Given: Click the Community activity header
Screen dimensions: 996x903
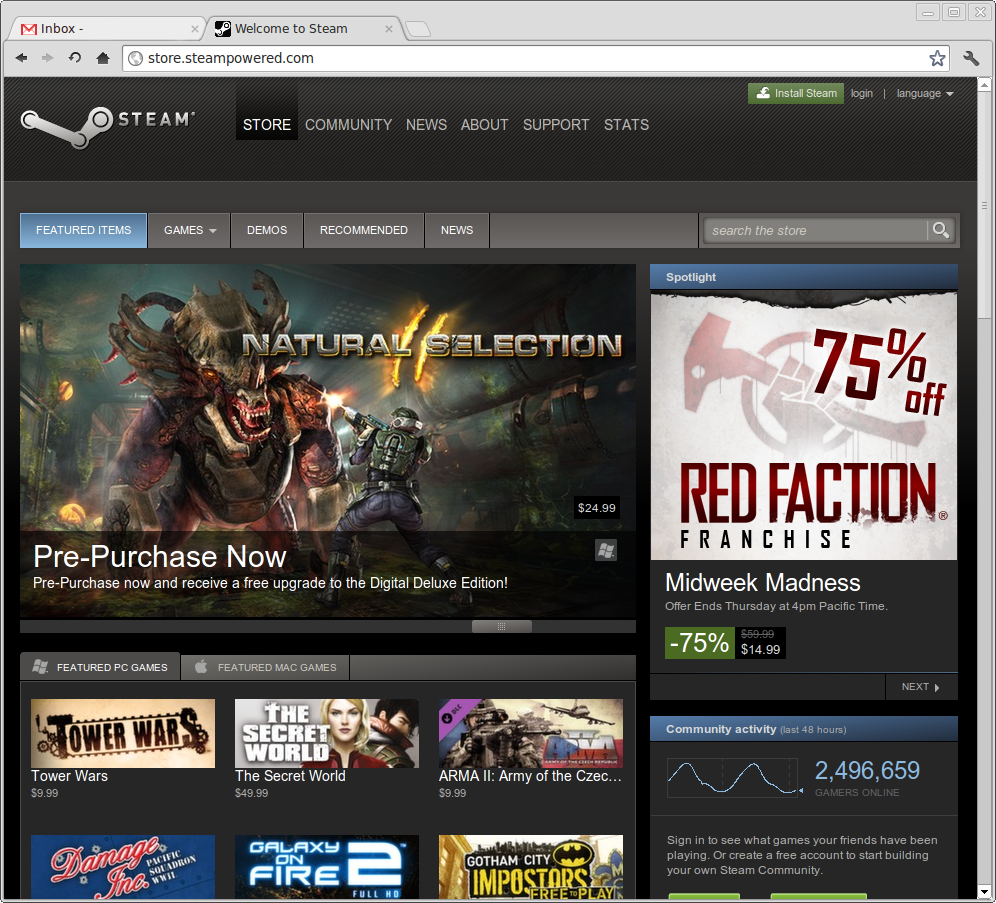Looking at the screenshot, I should 804,729.
